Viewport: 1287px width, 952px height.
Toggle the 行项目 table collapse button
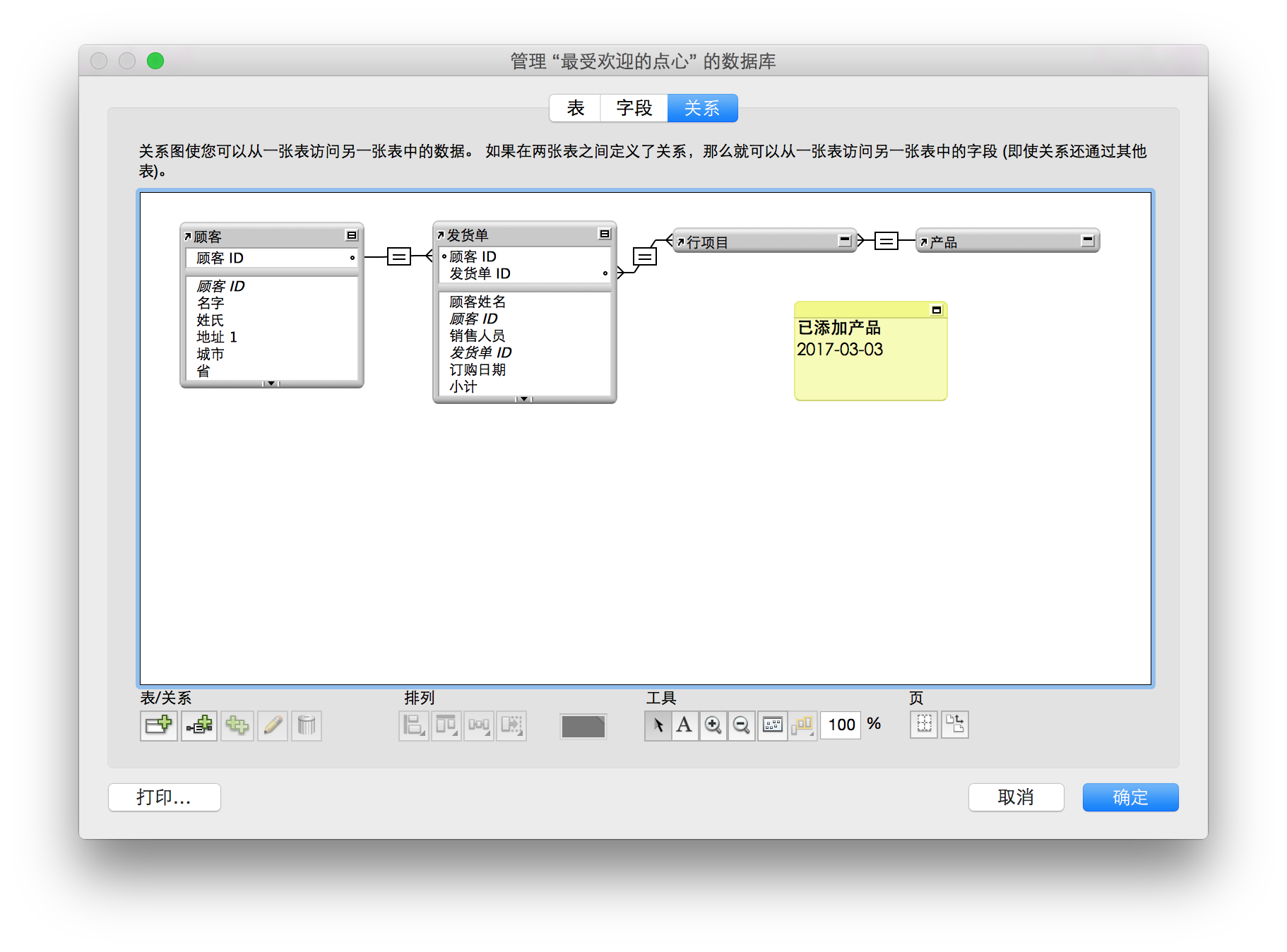pos(844,240)
